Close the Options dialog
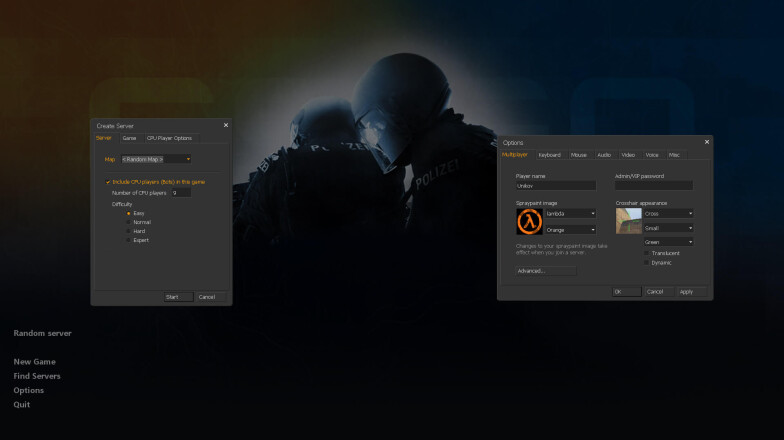This screenshot has height=440, width=784. click(706, 142)
